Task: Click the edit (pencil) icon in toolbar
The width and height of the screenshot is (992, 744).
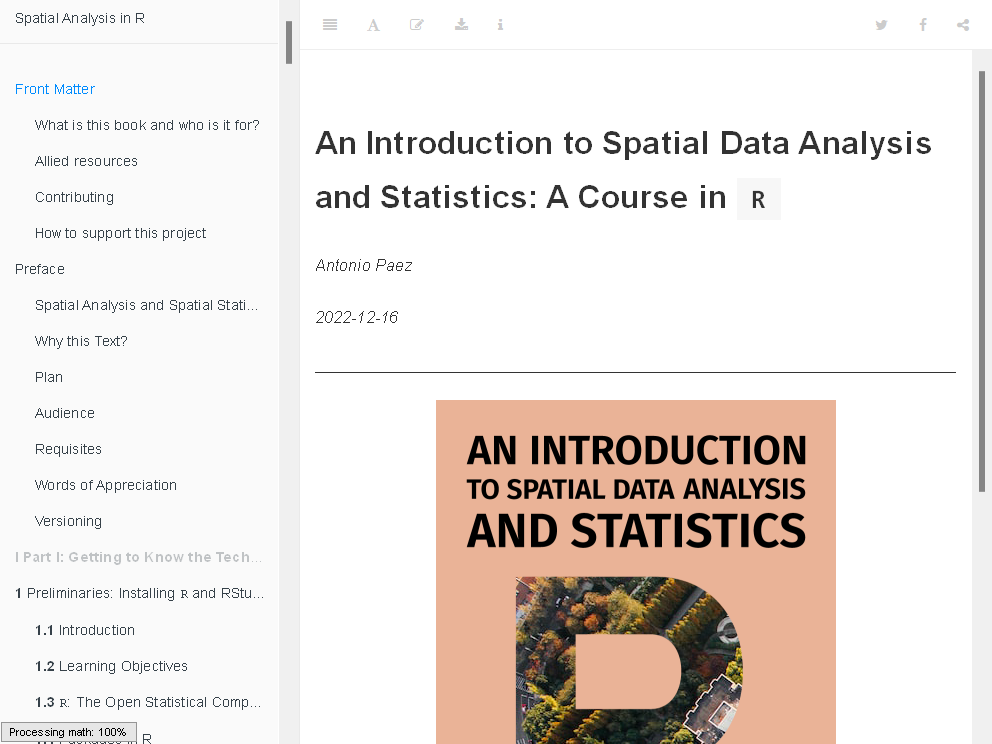Action: point(417,24)
